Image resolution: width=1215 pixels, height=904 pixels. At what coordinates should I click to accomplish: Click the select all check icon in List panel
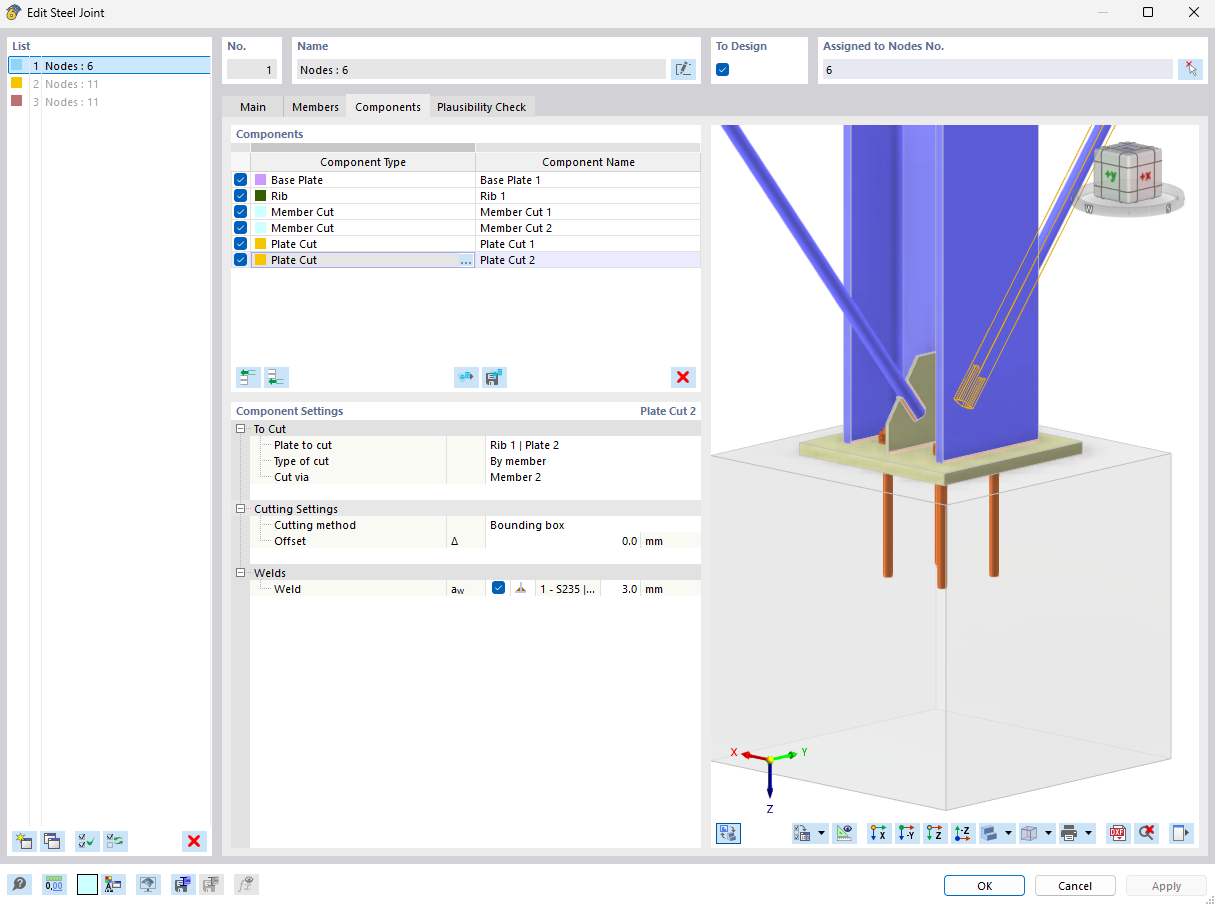point(88,841)
